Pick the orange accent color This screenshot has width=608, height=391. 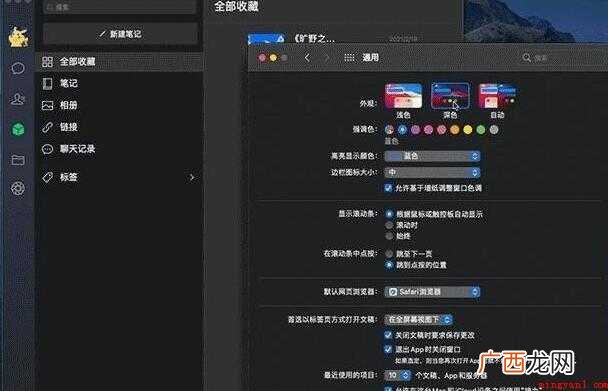click(x=455, y=130)
